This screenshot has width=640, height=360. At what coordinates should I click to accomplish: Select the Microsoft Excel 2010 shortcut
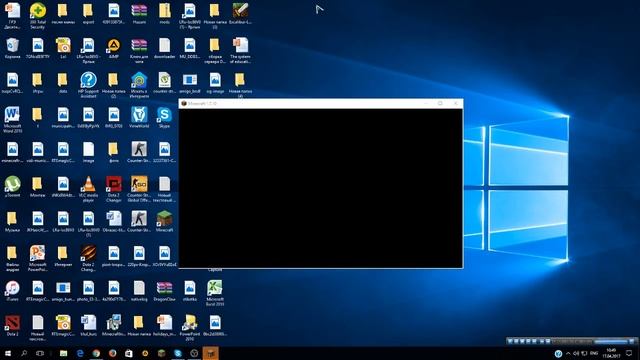(x=215, y=293)
